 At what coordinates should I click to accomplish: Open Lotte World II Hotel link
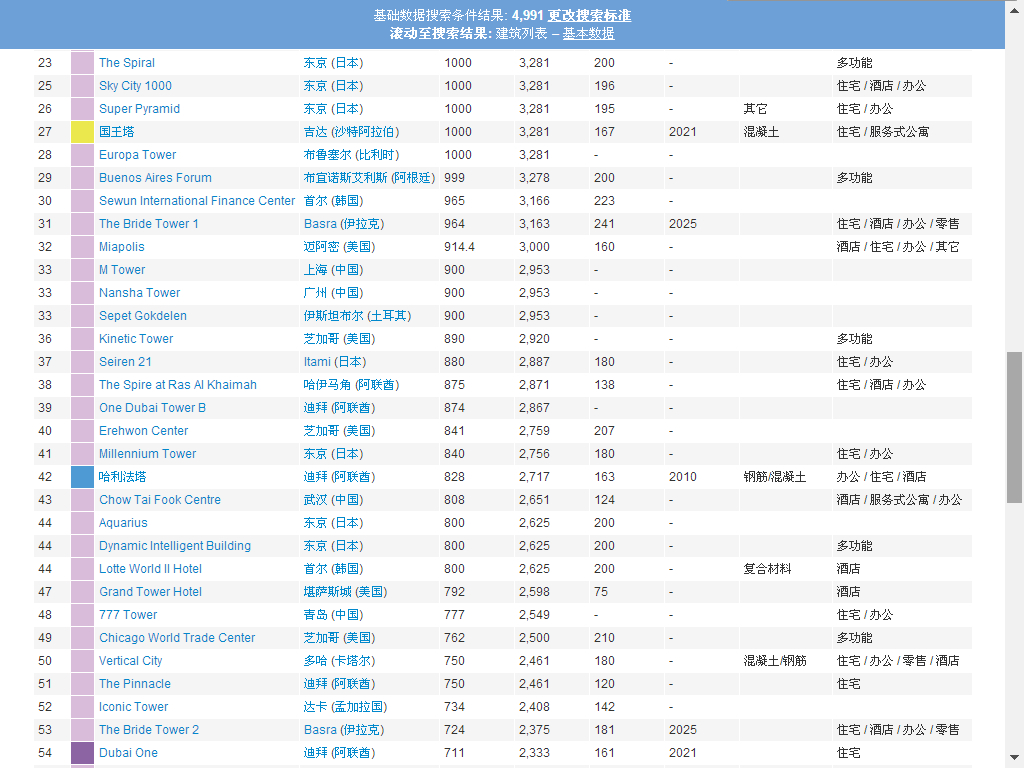point(150,568)
